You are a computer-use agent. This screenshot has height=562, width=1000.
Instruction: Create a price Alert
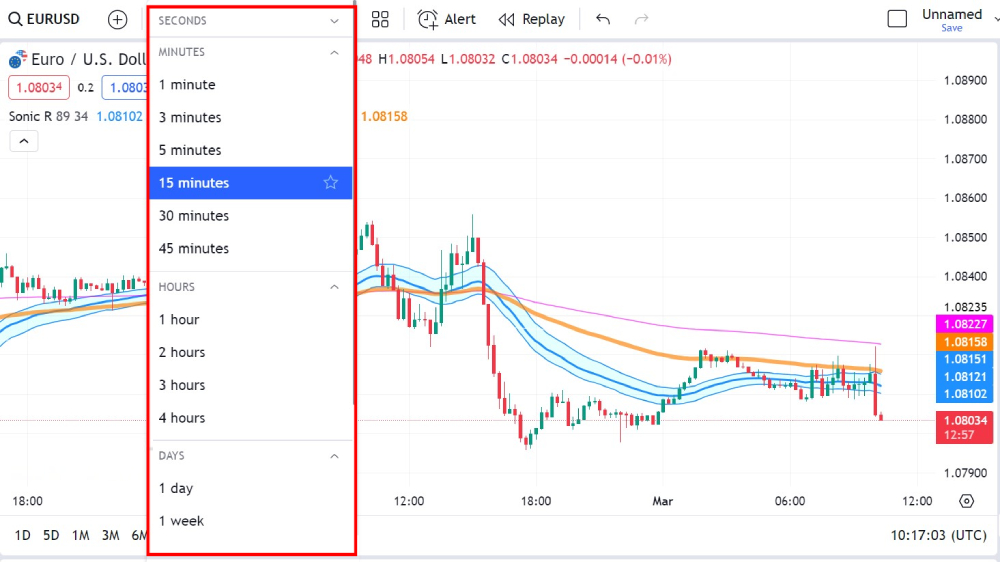446,19
